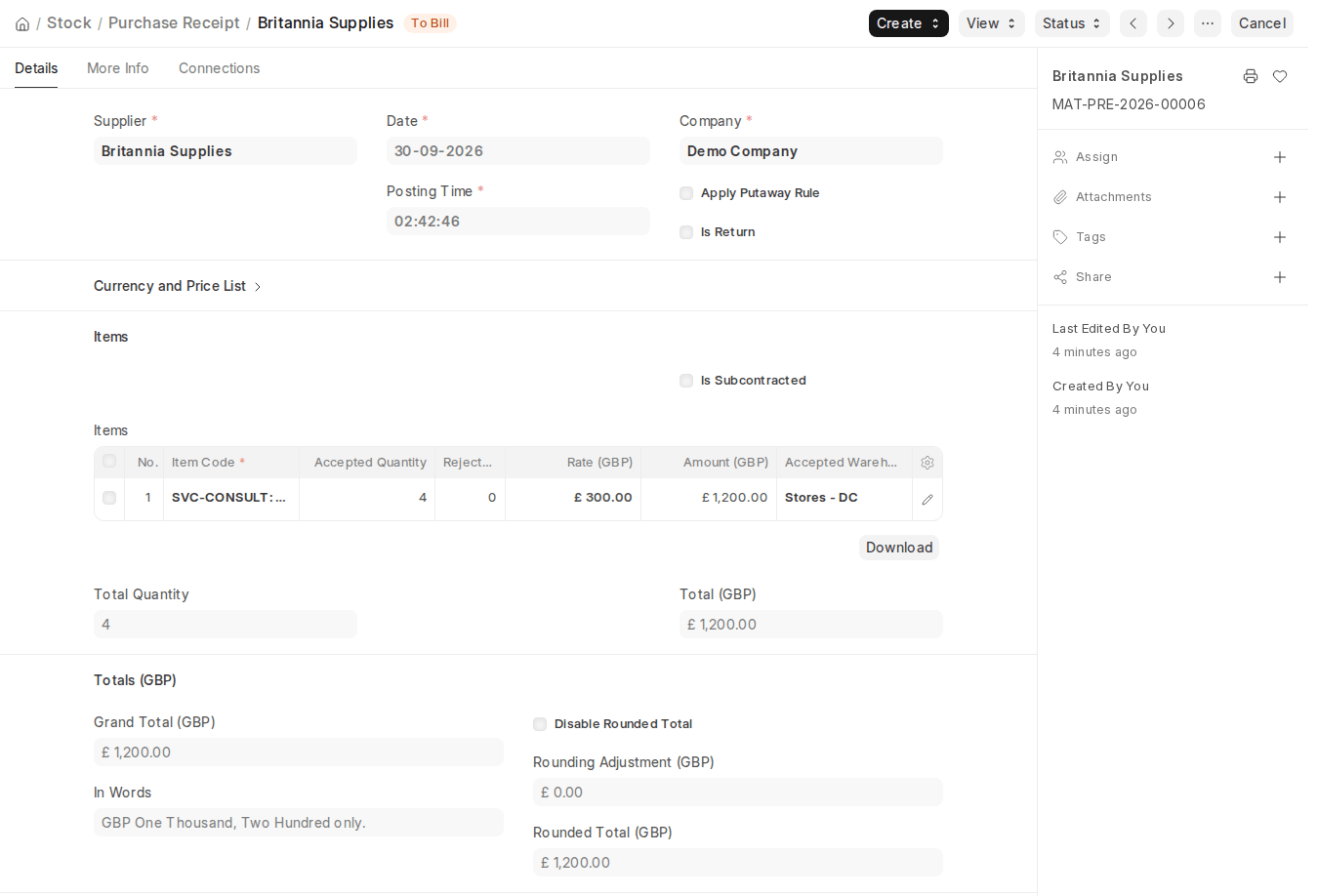Image resolution: width=1318 pixels, height=896 pixels.
Task: Select all rows in items table header
Action: (x=109, y=462)
